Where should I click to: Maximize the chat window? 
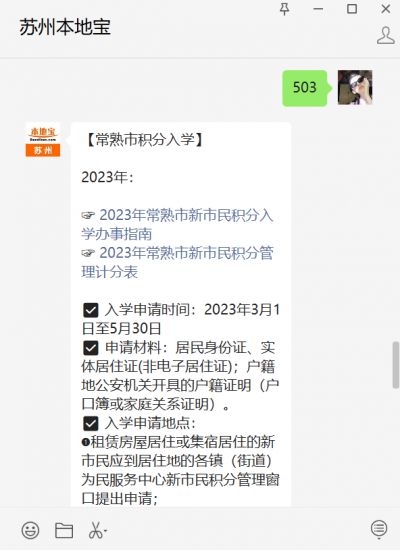click(352, 9)
